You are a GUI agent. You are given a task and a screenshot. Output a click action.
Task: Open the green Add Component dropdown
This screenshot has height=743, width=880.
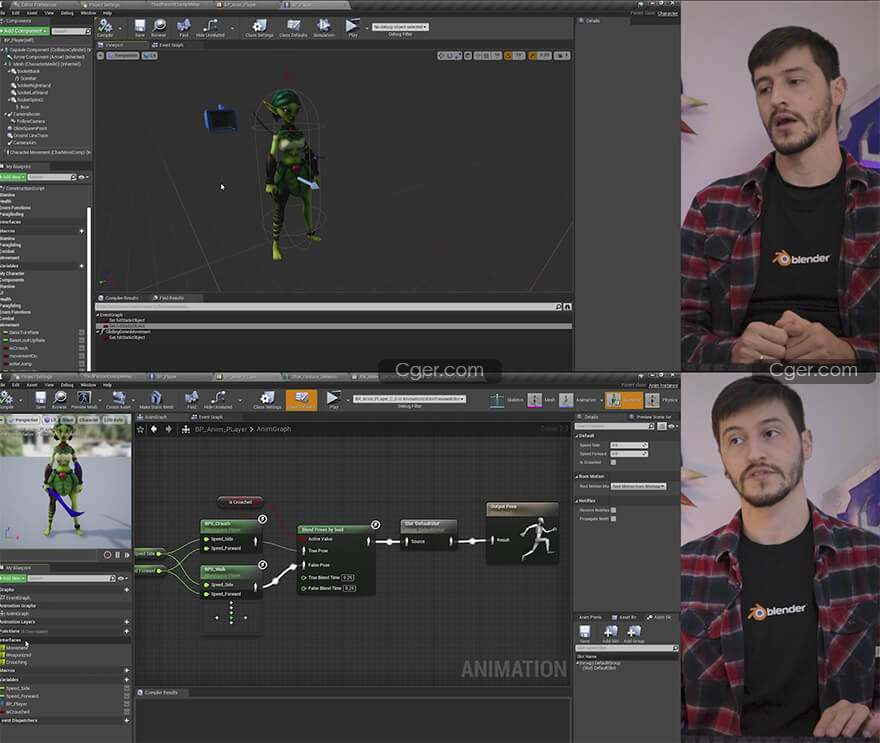tap(25, 31)
